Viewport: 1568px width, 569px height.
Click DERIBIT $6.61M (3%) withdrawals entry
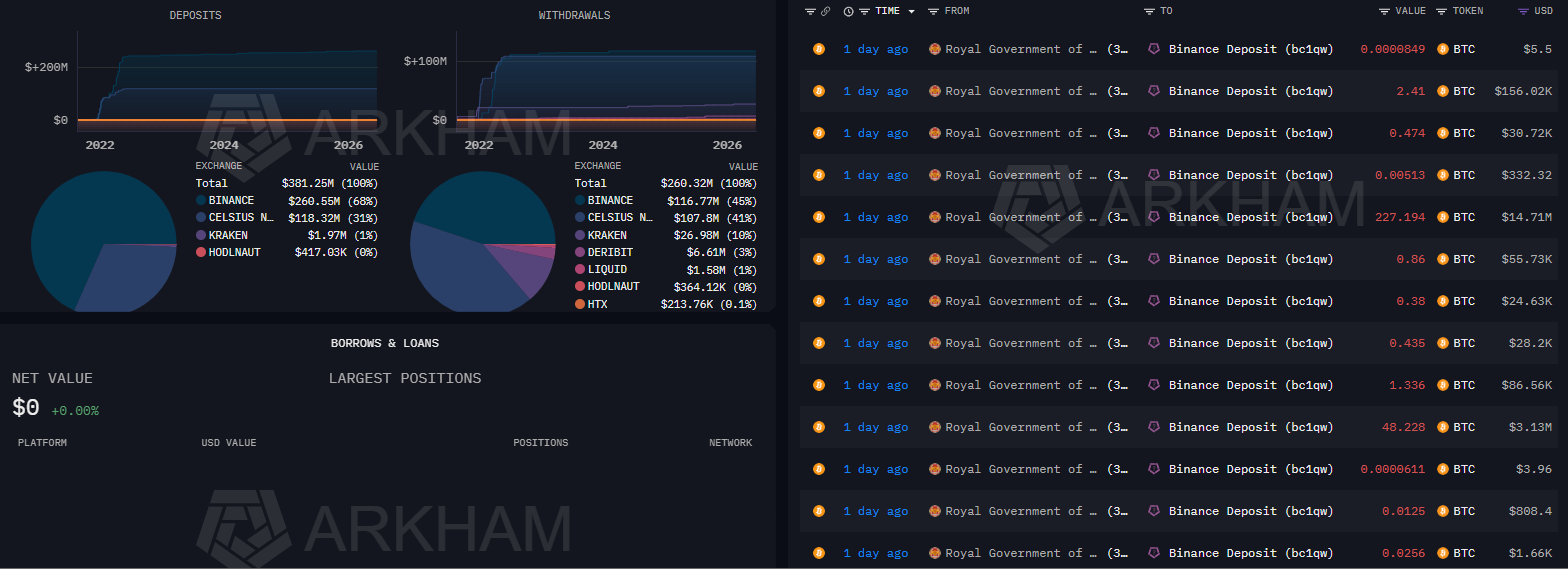tap(666, 252)
